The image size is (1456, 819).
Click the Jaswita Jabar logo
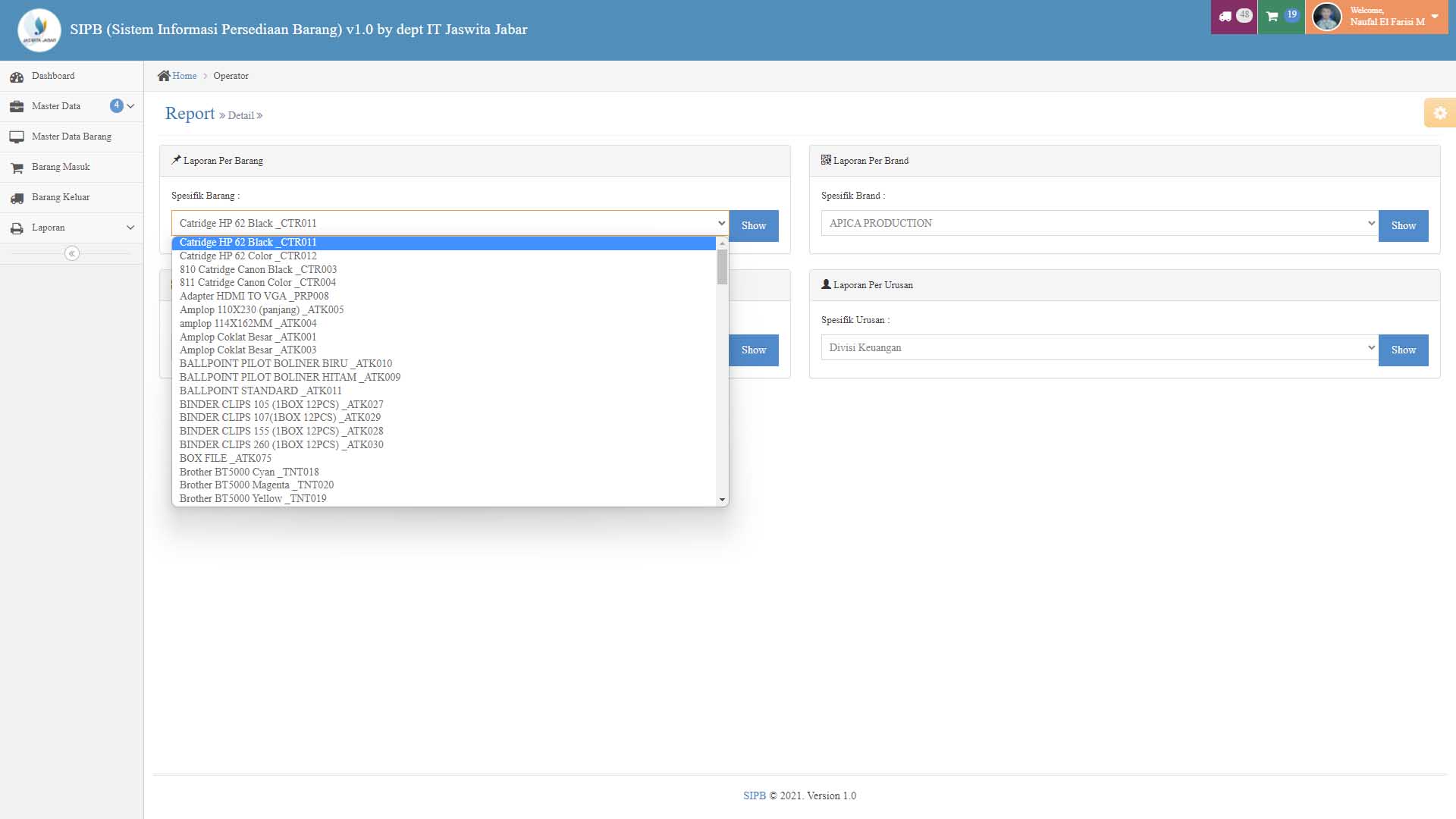point(39,30)
